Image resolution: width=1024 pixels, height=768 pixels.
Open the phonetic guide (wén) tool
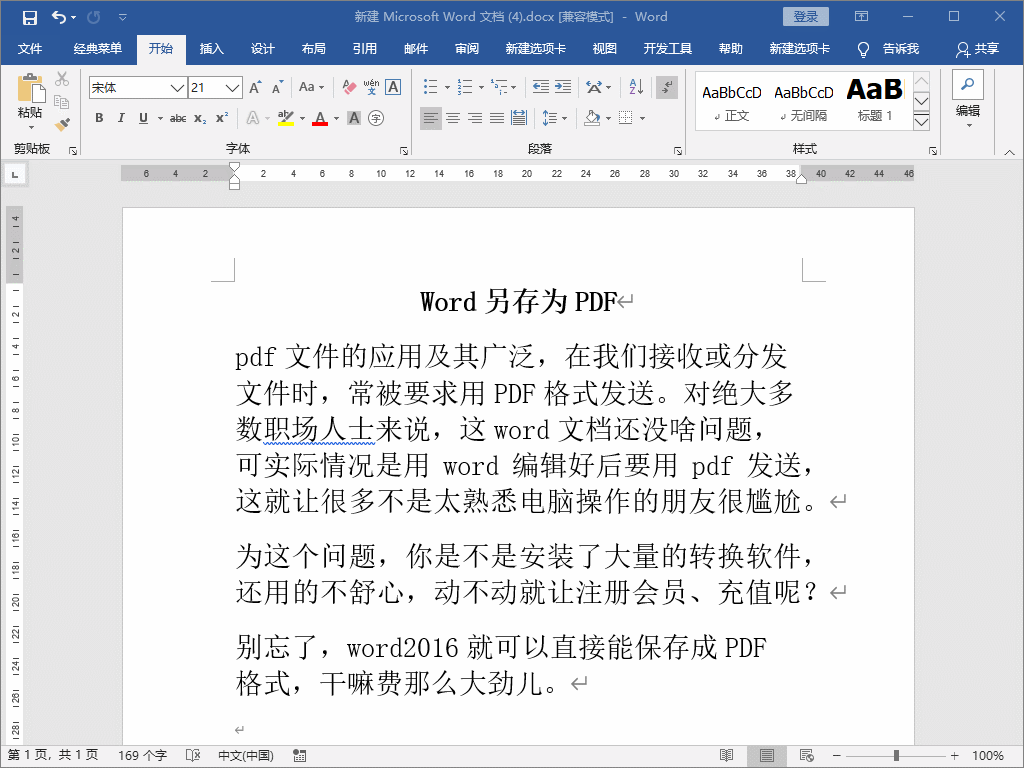click(371, 87)
